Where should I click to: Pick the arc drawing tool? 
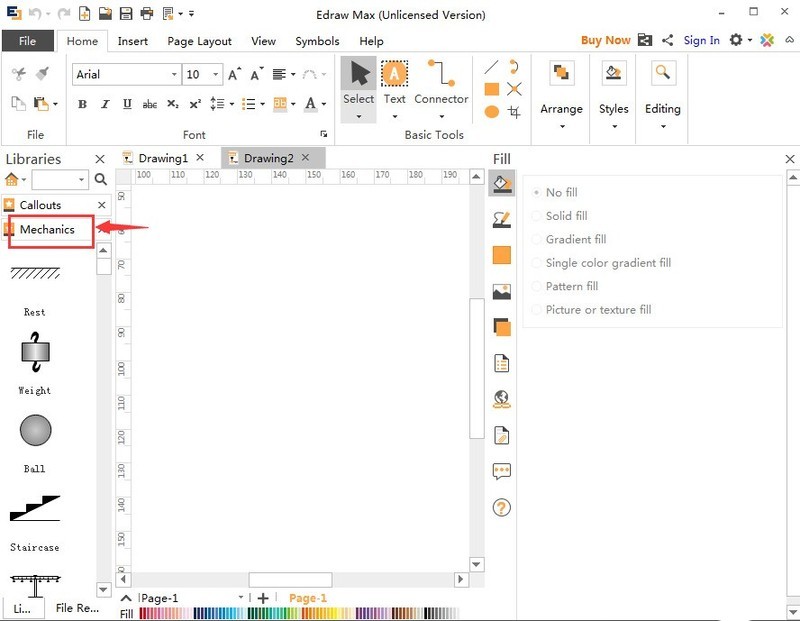point(514,67)
